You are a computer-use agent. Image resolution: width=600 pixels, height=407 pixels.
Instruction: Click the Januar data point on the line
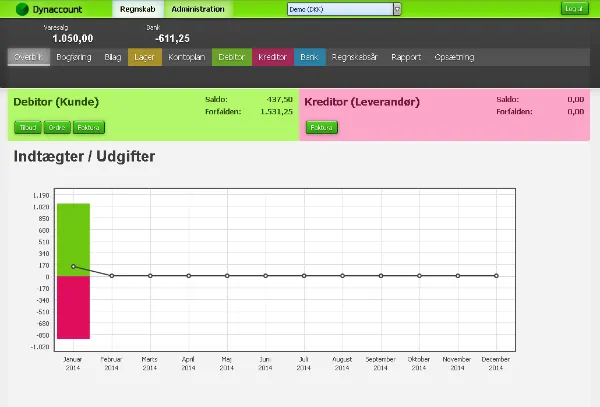click(x=73, y=266)
